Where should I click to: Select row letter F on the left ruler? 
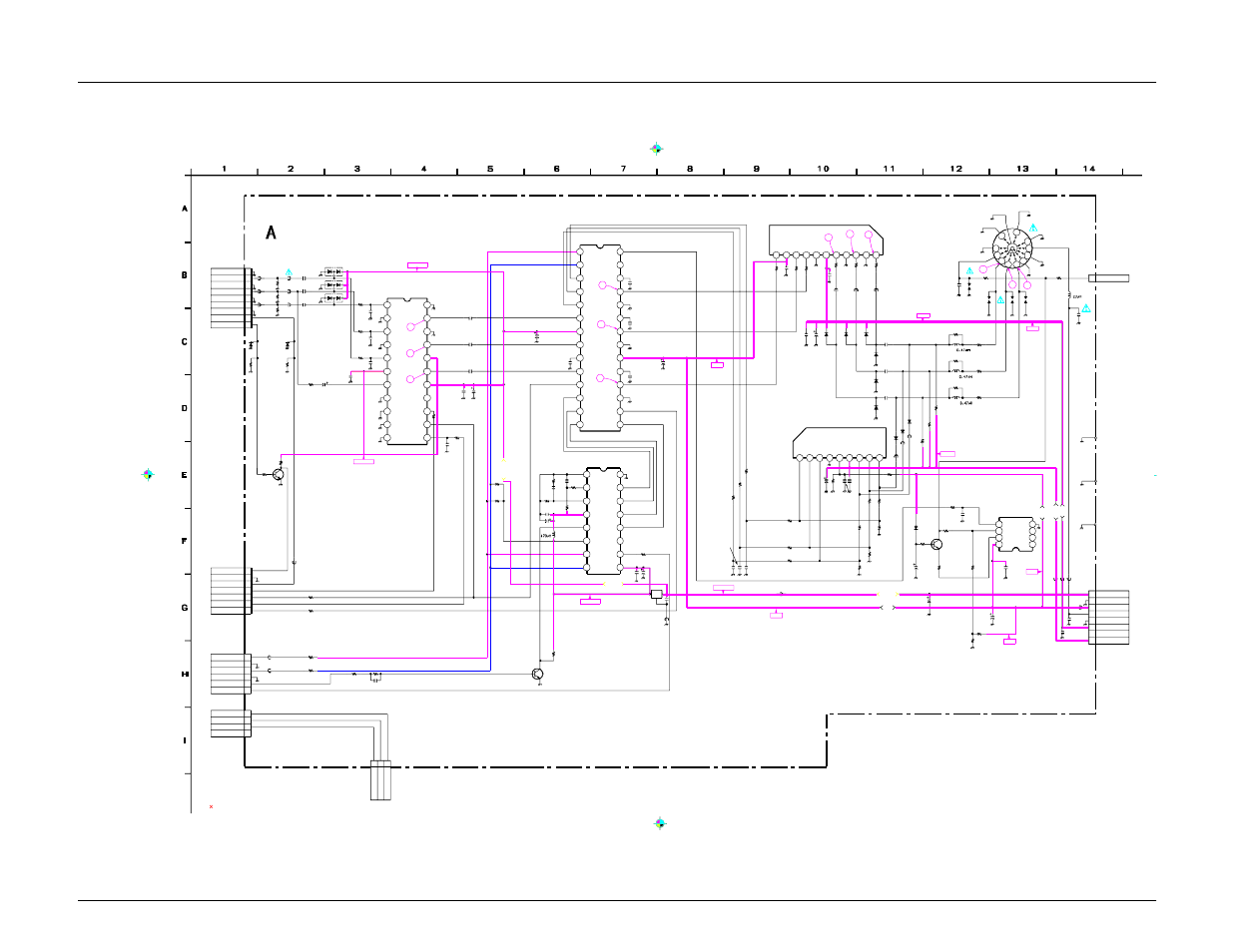click(184, 541)
